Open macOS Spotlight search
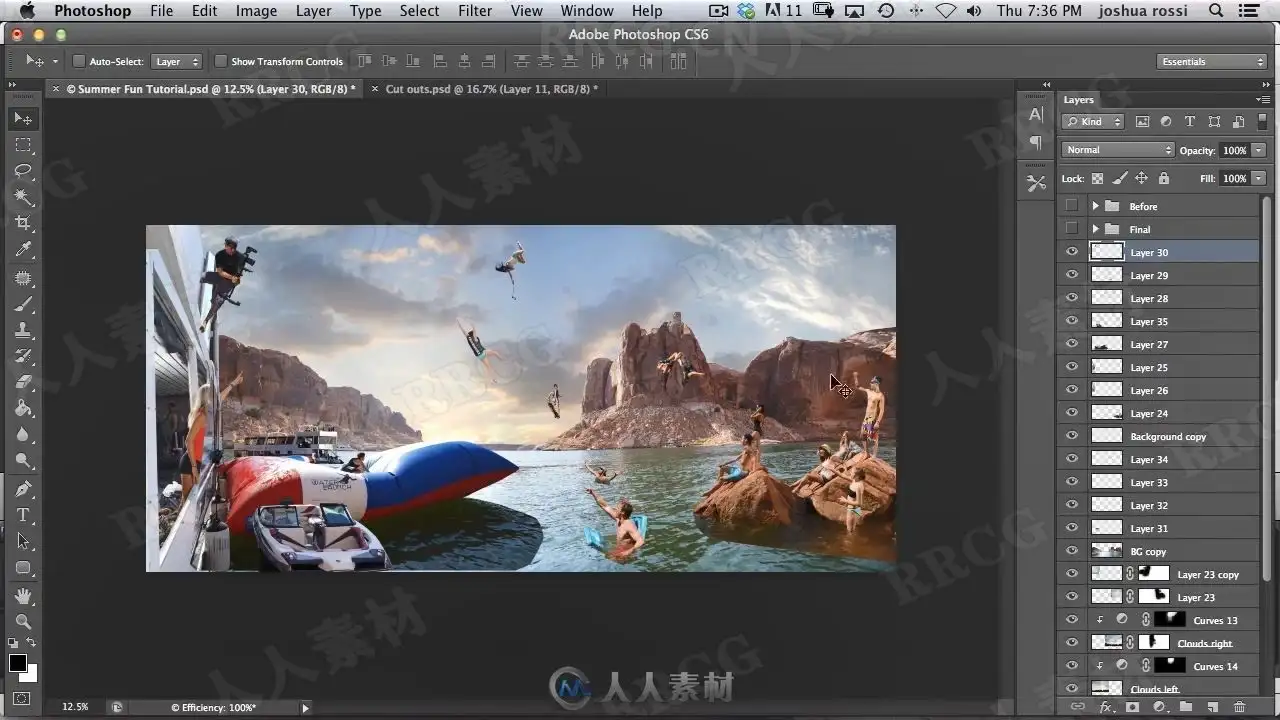Image resolution: width=1280 pixels, height=720 pixels. [x=1216, y=11]
